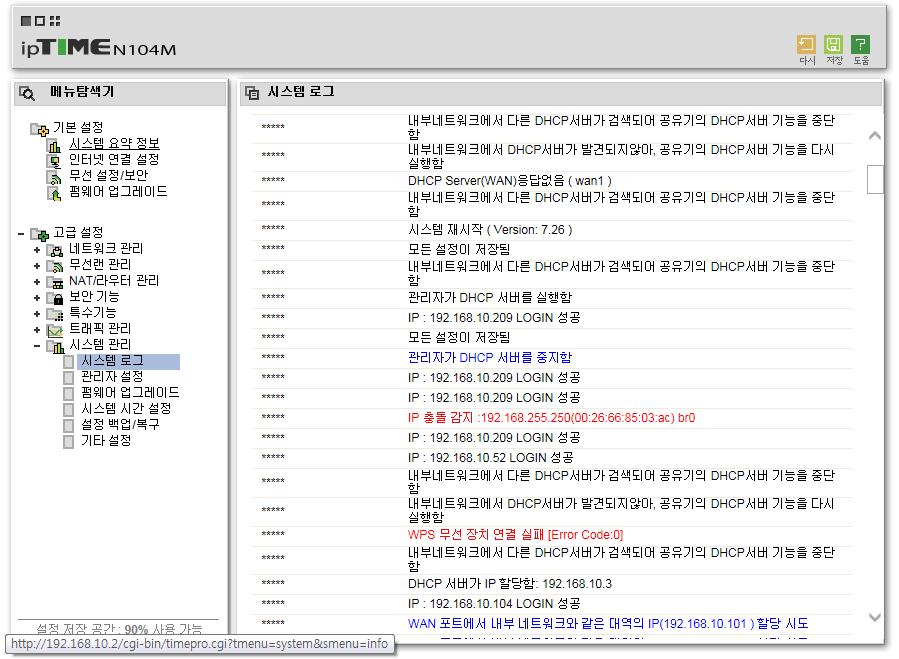Expand the 무선랜 관리 node
Viewport: 899px width, 659px height.
click(x=37, y=267)
